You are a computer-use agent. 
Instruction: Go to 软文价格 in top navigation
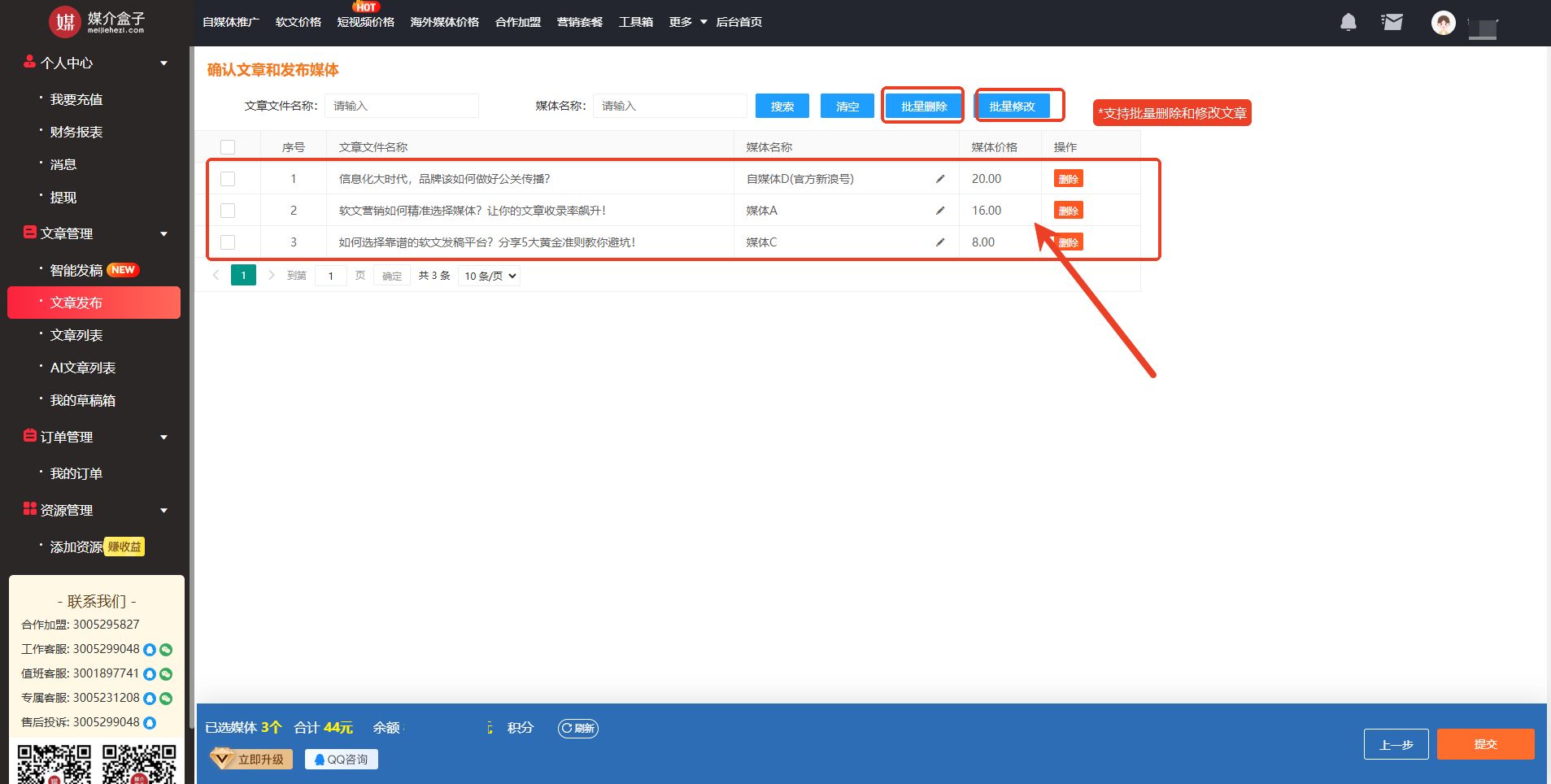coord(298,22)
